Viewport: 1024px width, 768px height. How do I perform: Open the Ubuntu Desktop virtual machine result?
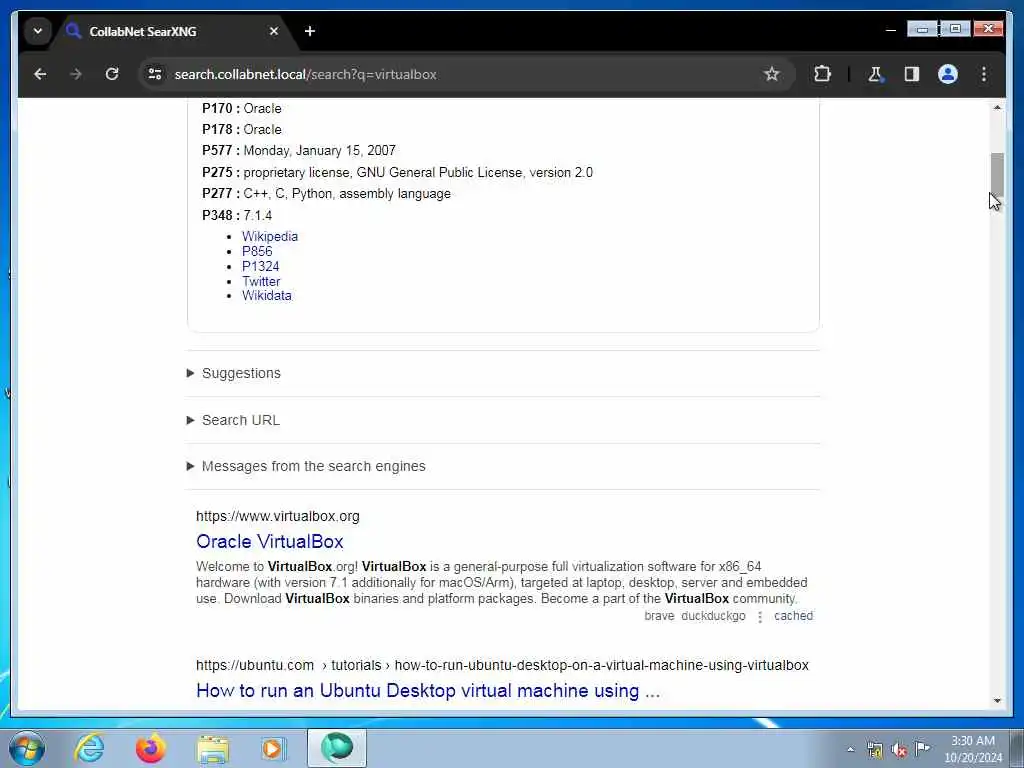[428, 691]
